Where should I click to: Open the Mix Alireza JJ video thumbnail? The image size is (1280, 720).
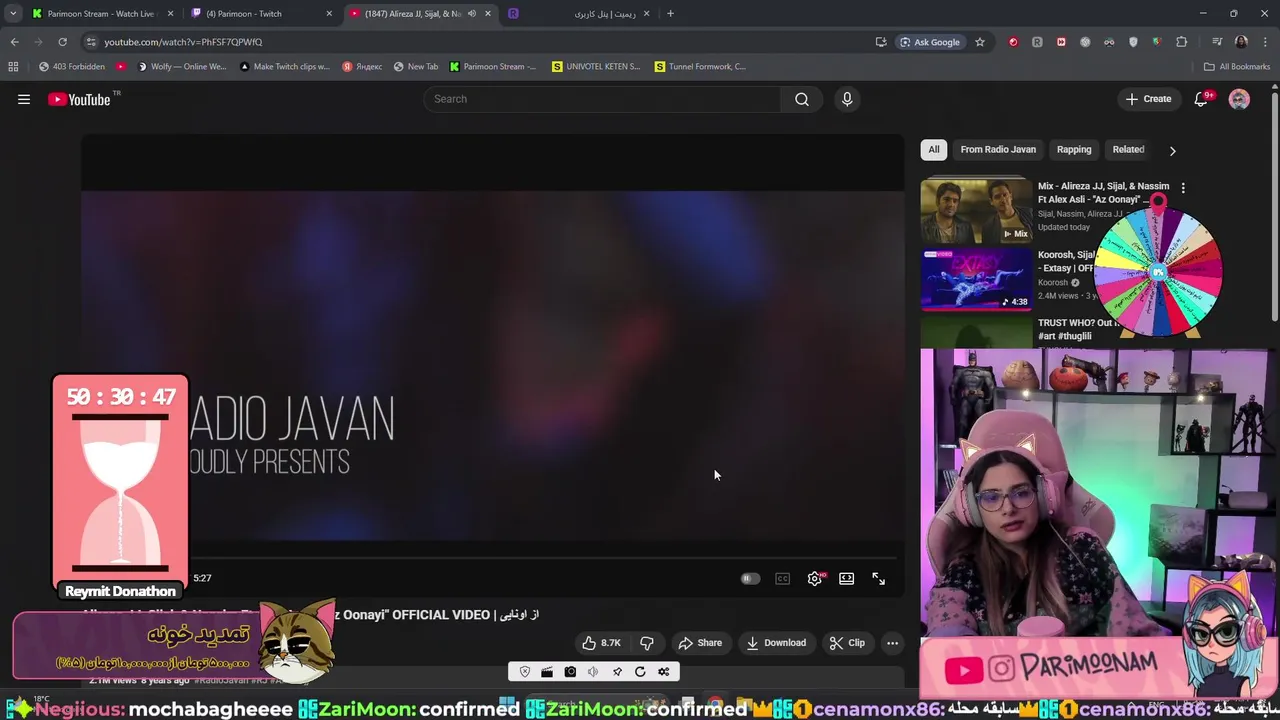976,210
